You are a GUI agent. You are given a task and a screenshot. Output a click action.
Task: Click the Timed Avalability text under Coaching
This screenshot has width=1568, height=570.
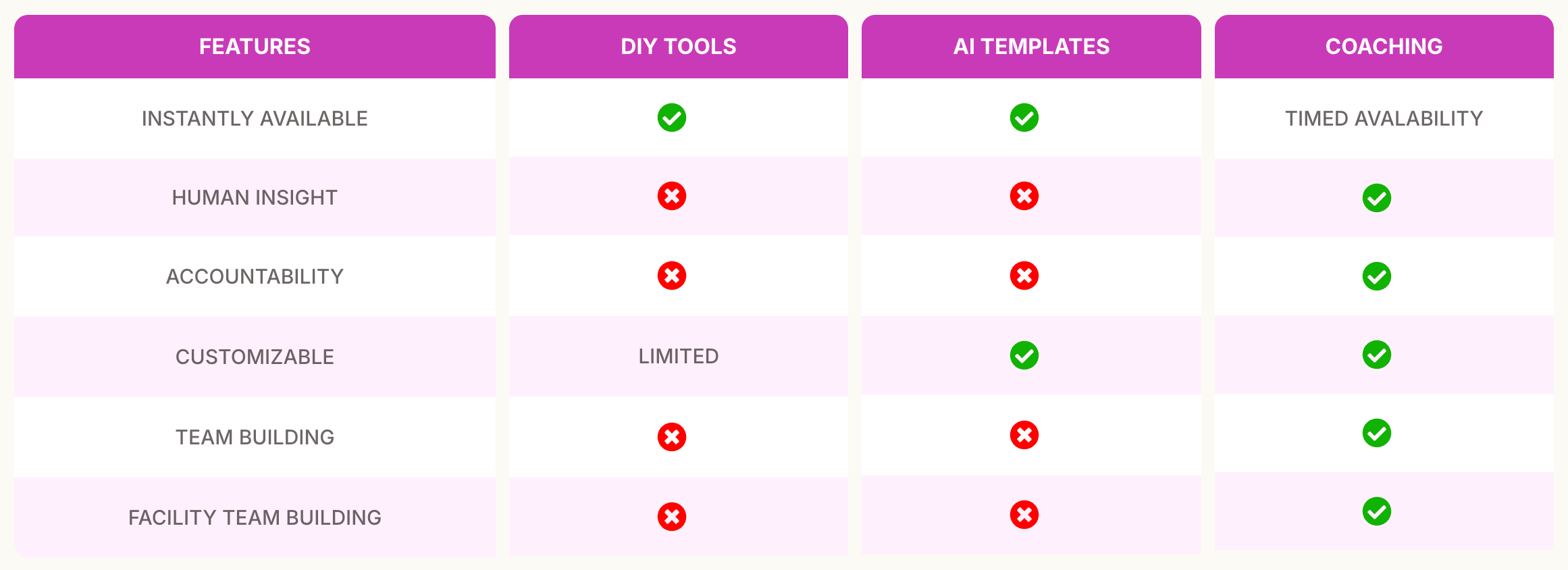click(1384, 119)
